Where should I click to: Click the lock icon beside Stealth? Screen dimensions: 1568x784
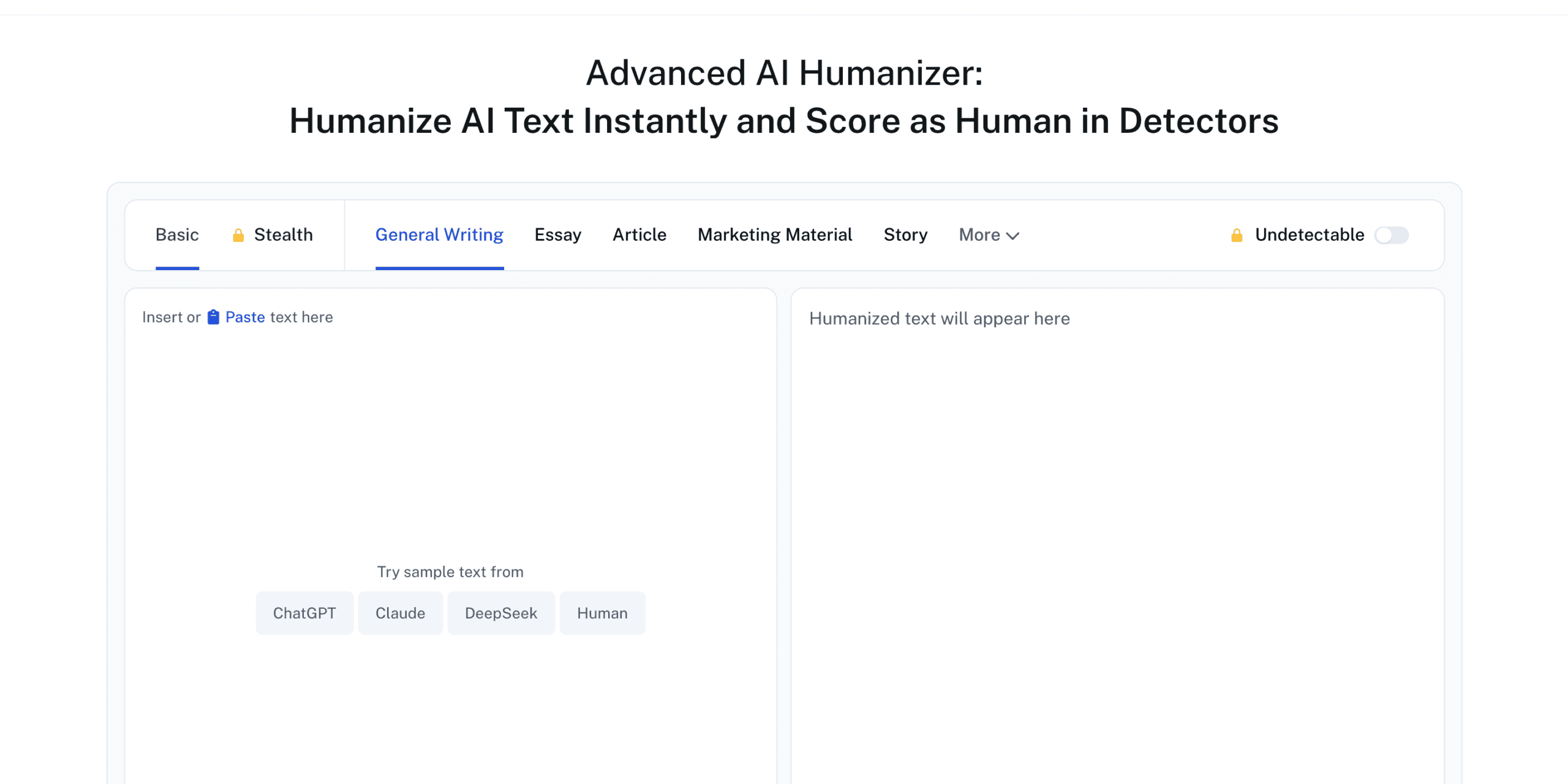click(x=238, y=235)
